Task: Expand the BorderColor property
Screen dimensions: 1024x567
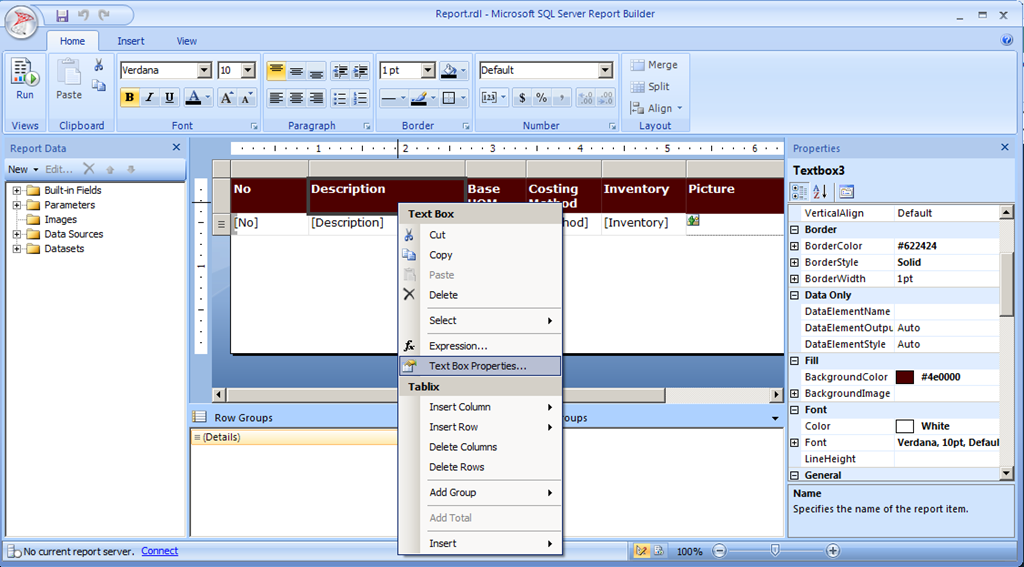Action: (795, 246)
